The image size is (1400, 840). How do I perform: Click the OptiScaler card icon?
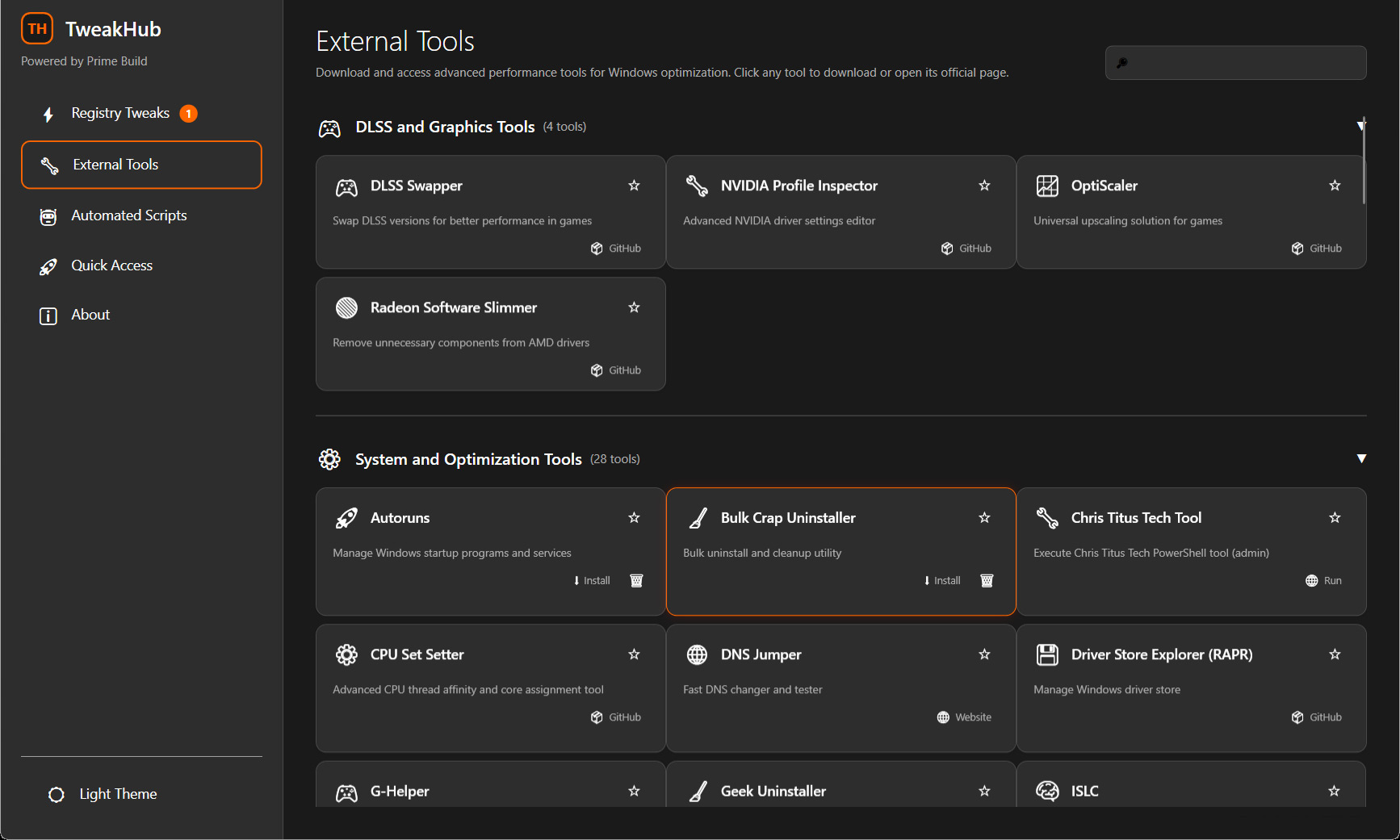point(1047,186)
